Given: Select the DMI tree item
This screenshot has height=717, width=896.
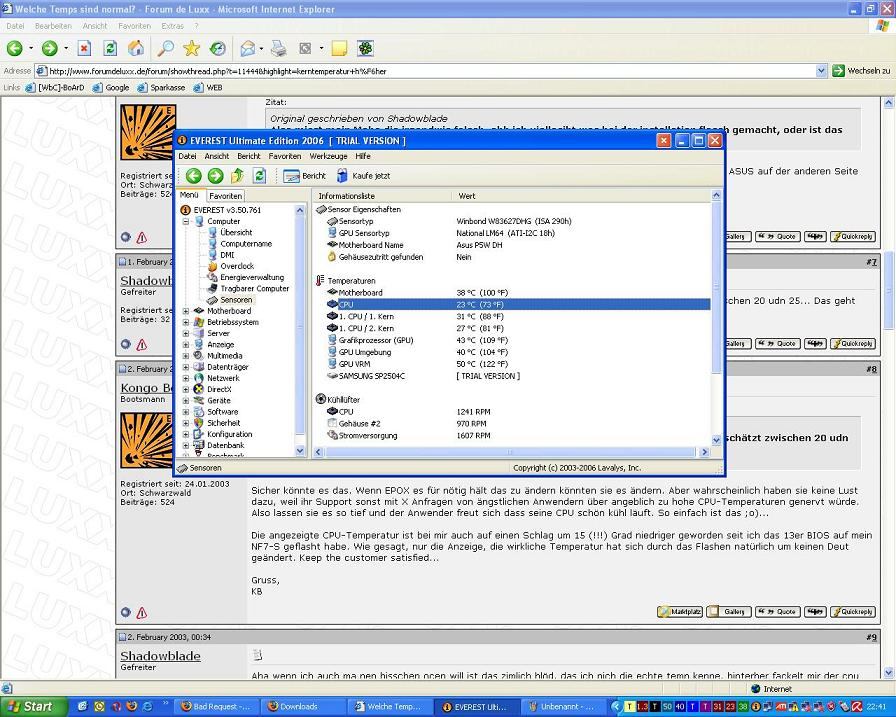Looking at the screenshot, I should [x=227, y=255].
